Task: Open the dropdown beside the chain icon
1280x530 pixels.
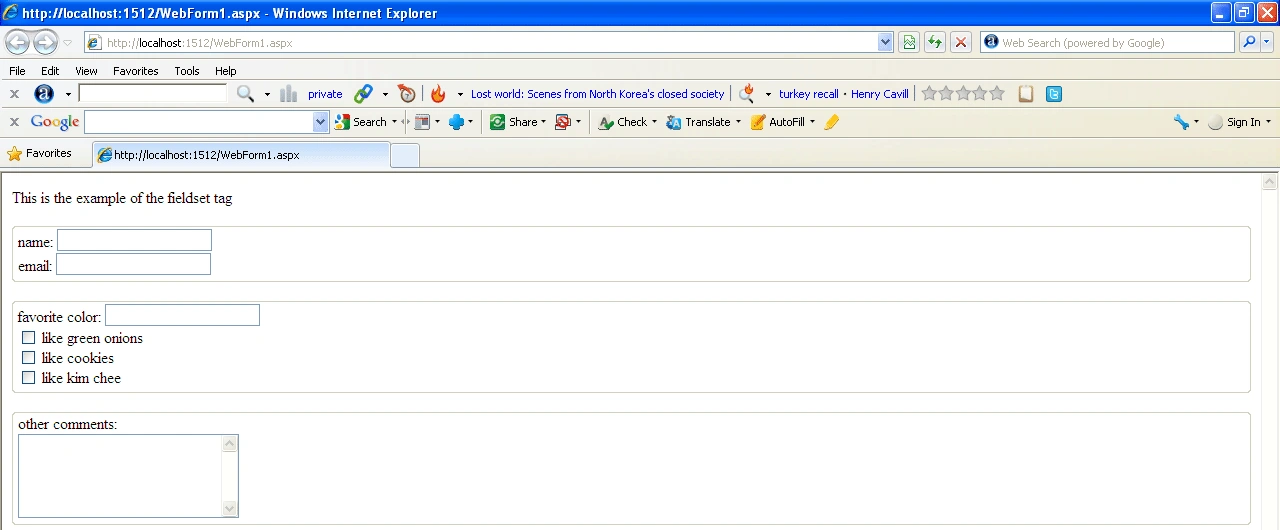Action: tap(385, 95)
